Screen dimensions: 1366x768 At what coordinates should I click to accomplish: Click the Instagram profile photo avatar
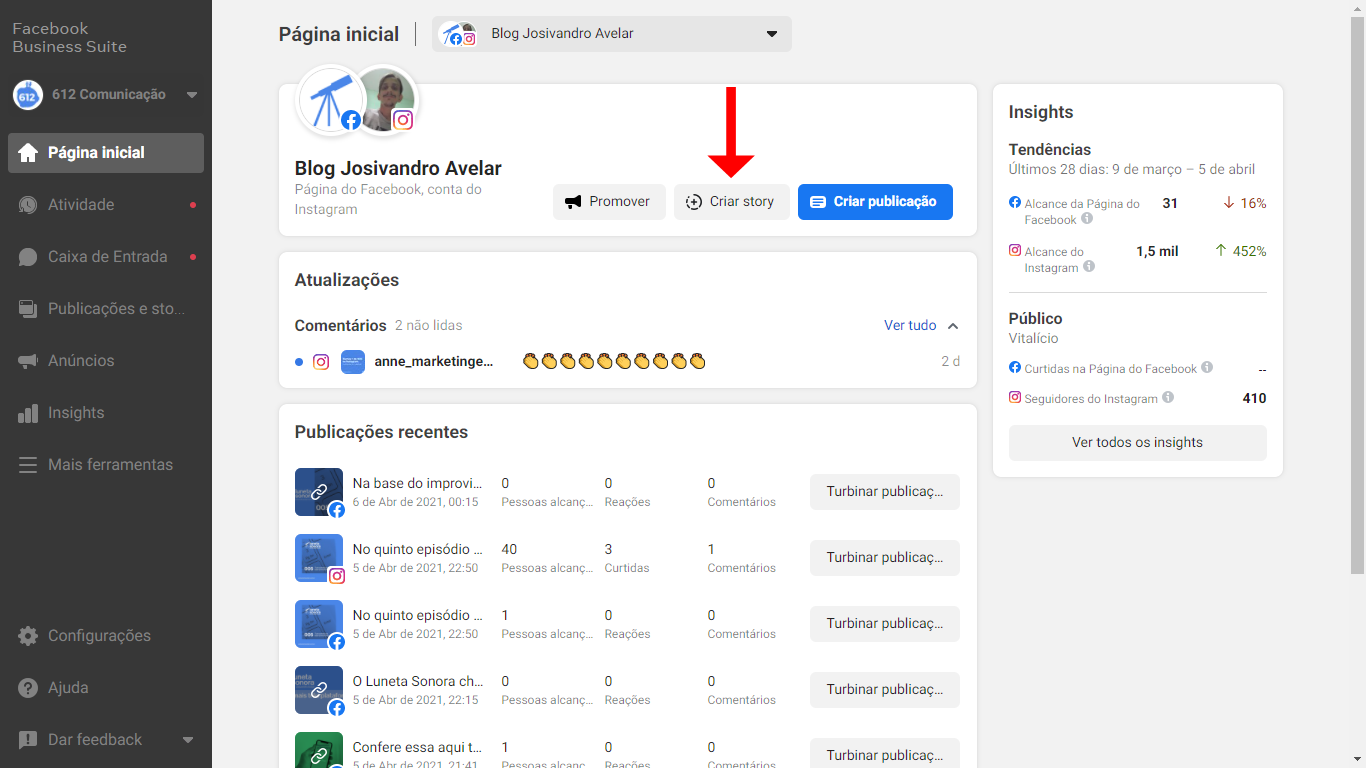[x=388, y=100]
